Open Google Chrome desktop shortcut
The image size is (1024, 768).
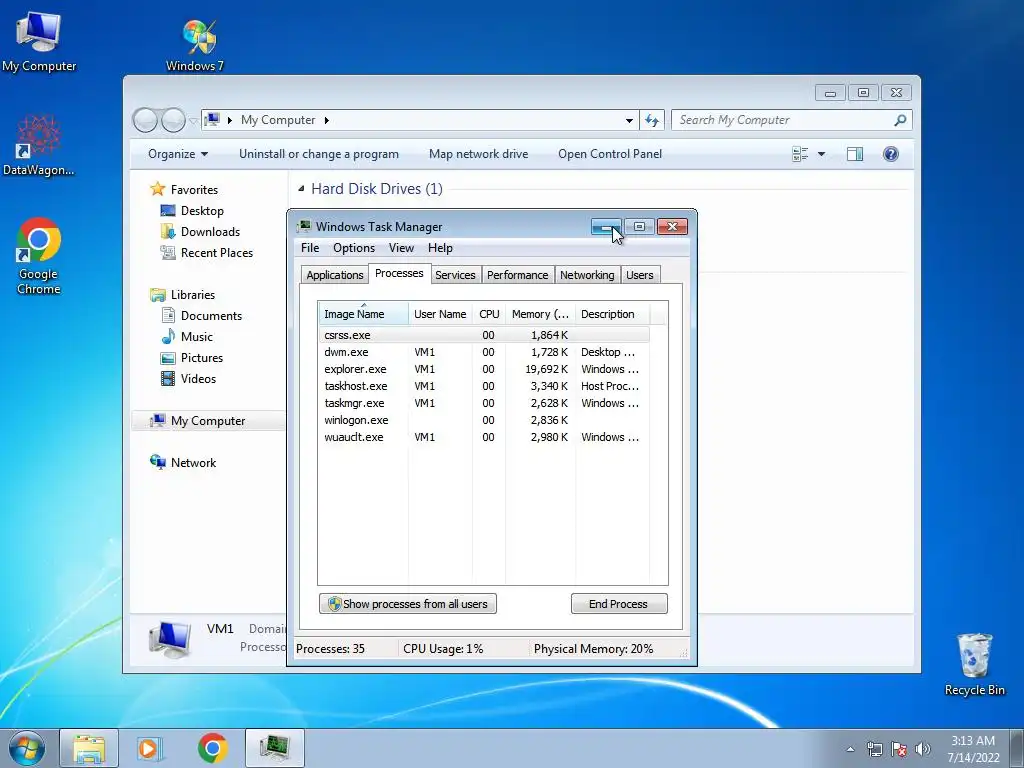(x=39, y=256)
